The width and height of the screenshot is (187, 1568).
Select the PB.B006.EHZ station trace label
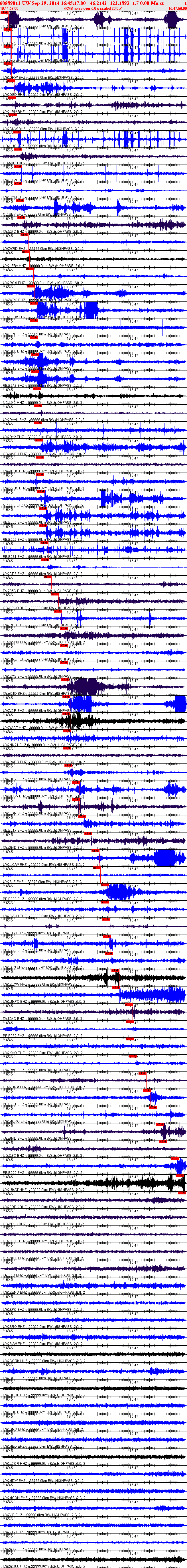coord(43,539)
